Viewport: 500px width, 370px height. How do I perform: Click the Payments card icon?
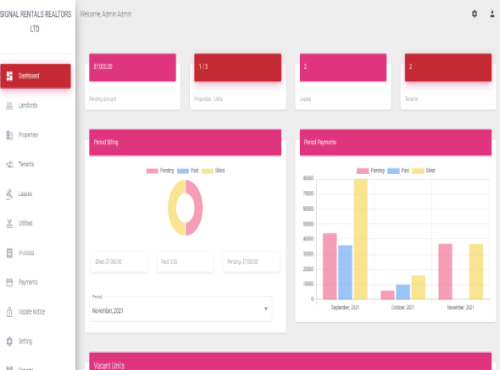point(10,282)
